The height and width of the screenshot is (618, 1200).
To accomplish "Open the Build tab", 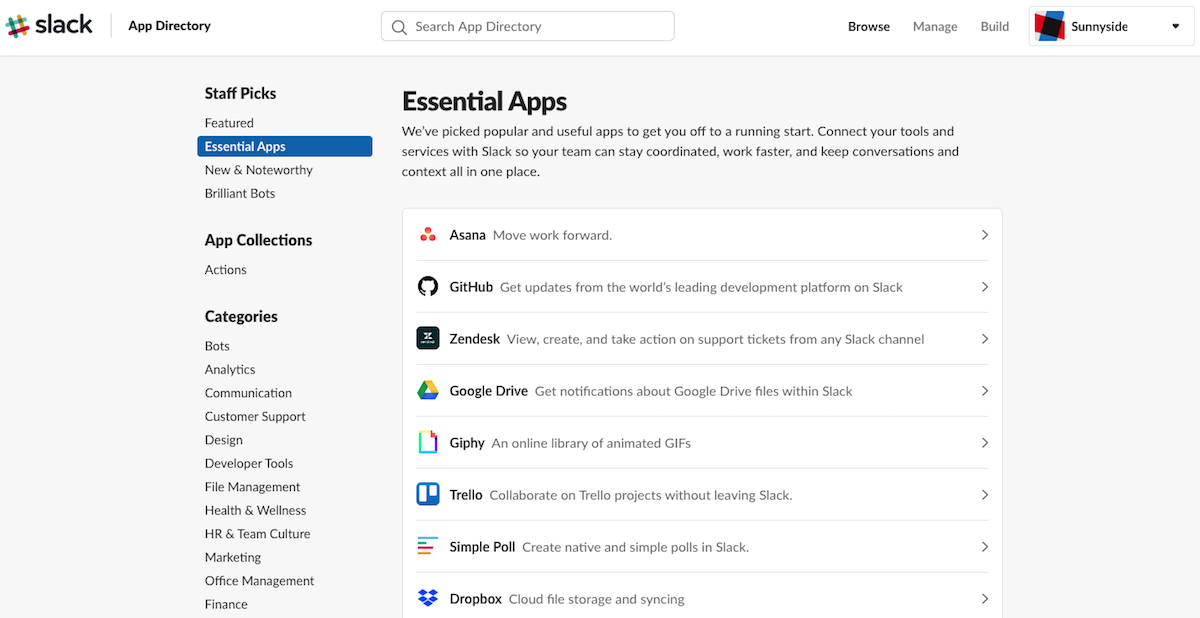I will 995,27.
